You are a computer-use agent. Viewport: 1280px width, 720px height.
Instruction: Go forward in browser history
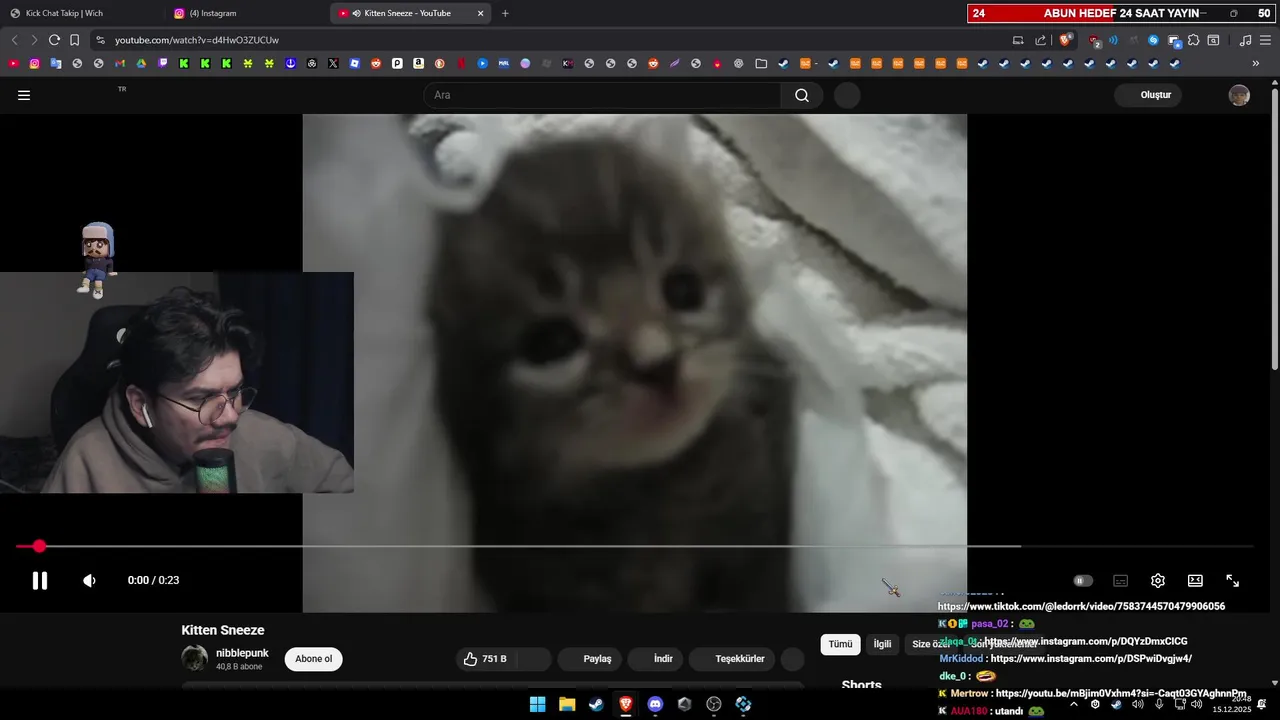(34, 40)
